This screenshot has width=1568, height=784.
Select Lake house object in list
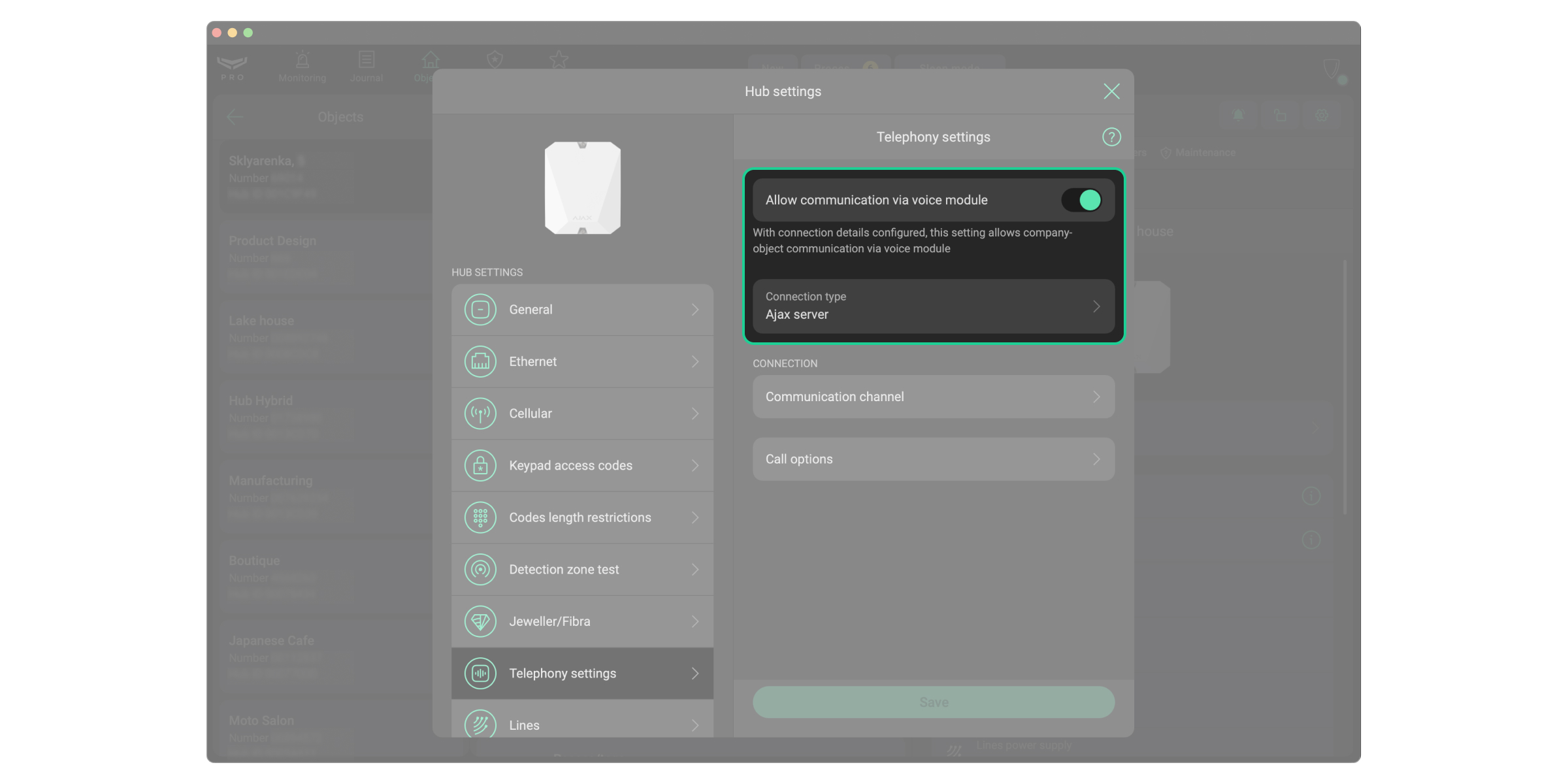325,336
